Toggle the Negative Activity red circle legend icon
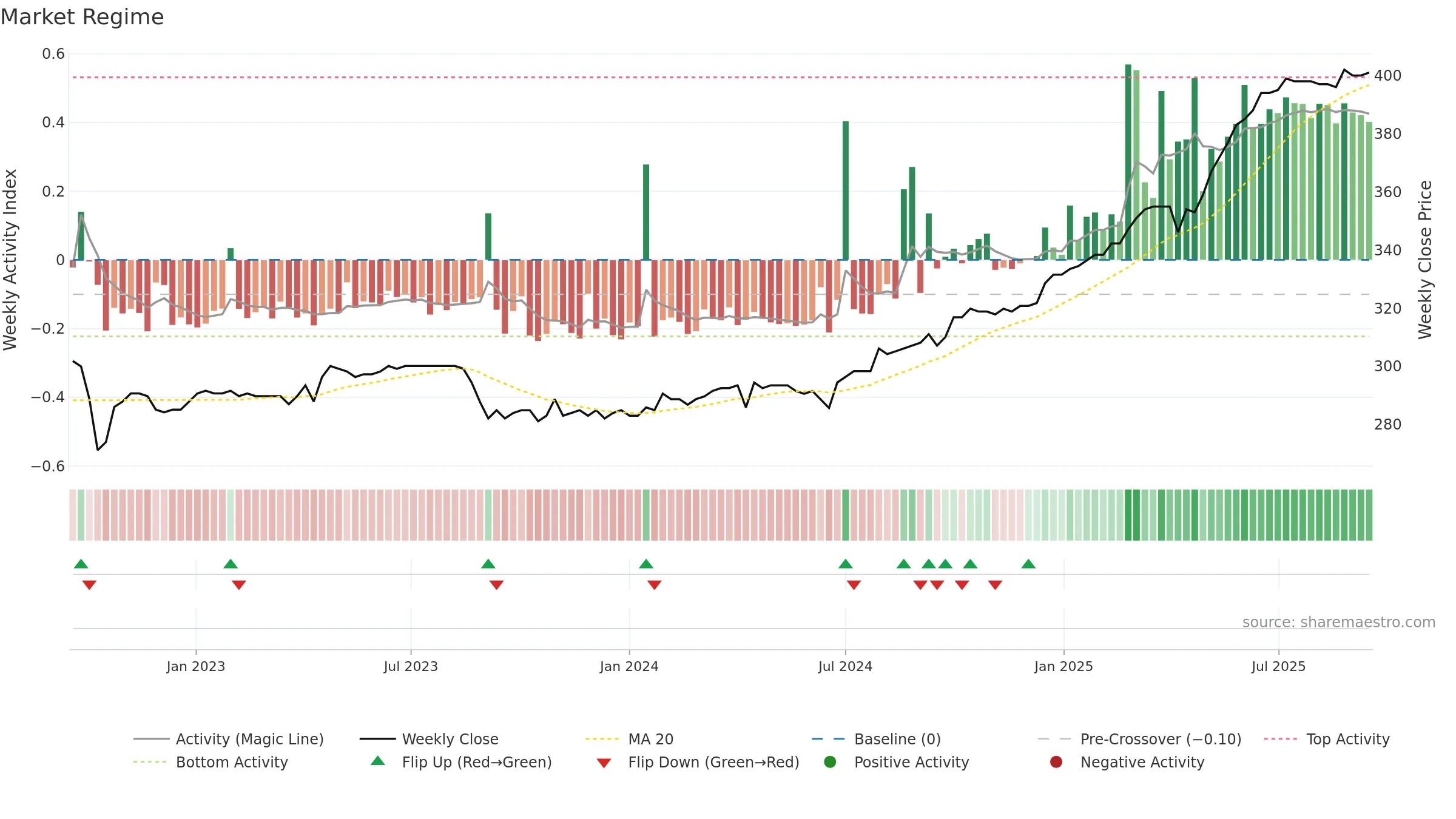 pos(1056,762)
